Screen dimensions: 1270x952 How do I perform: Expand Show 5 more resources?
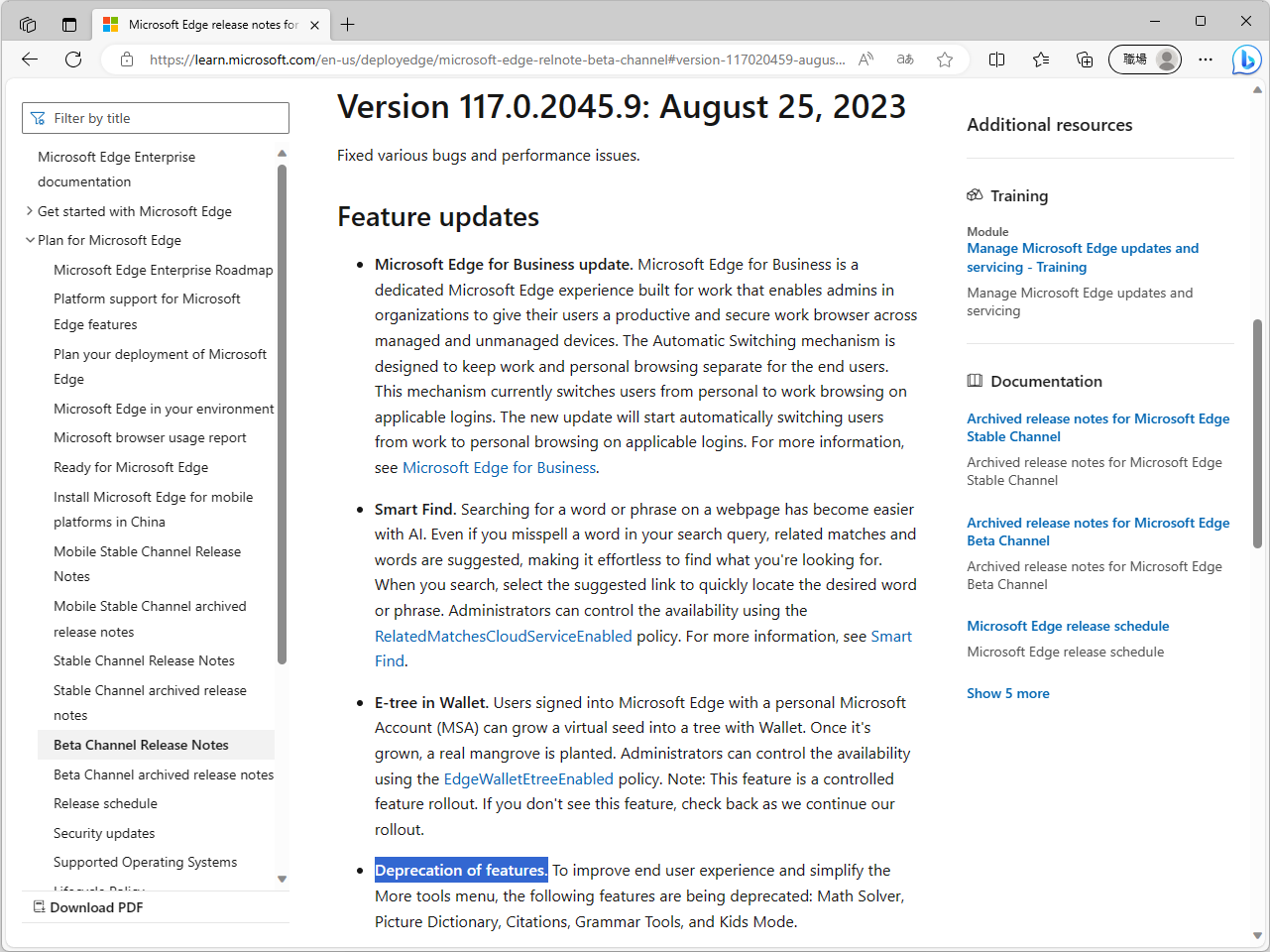click(x=1007, y=692)
